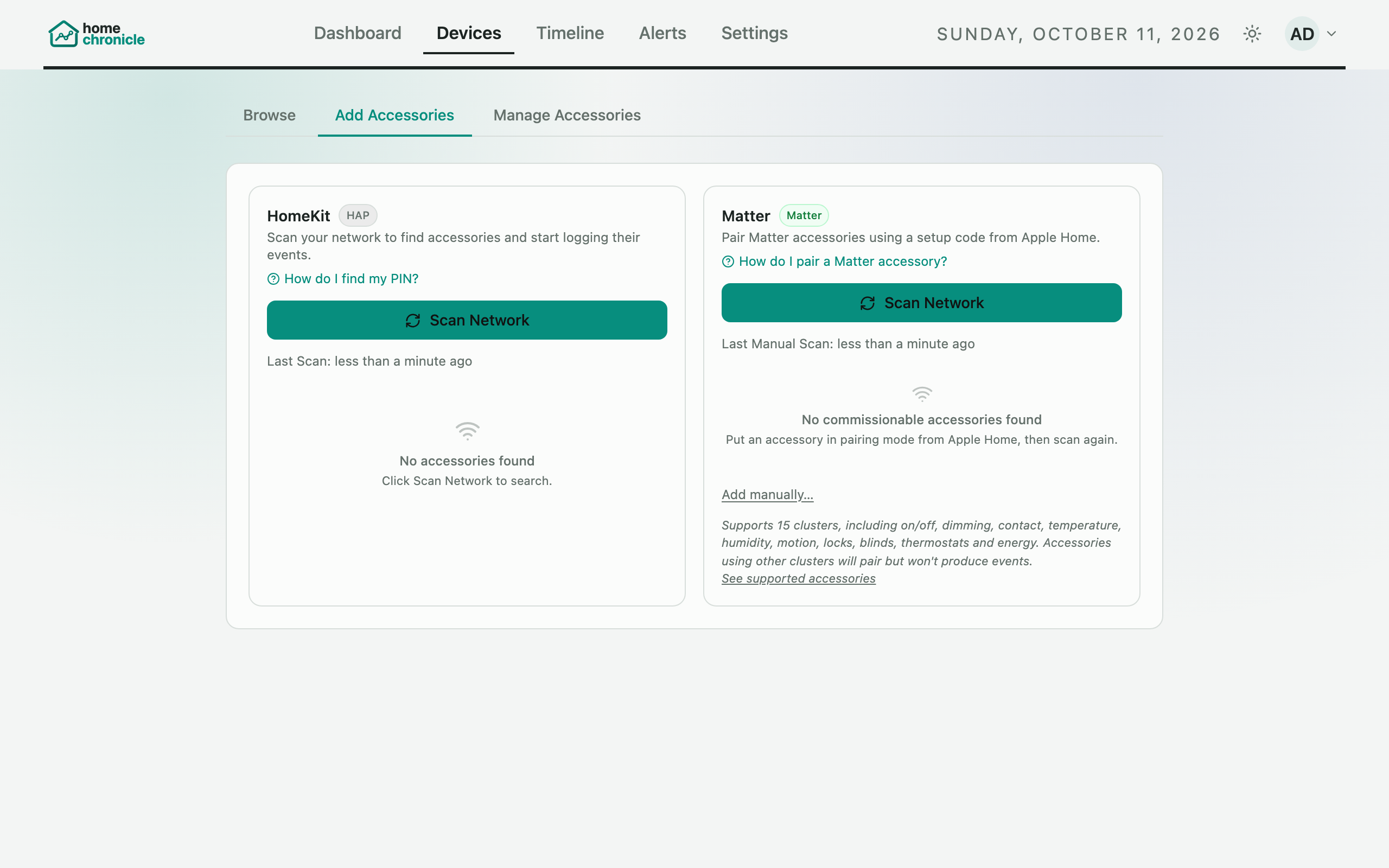Open 'How do I pair a Matter accessory?'
Viewport: 1389px width, 868px height.
(843, 262)
